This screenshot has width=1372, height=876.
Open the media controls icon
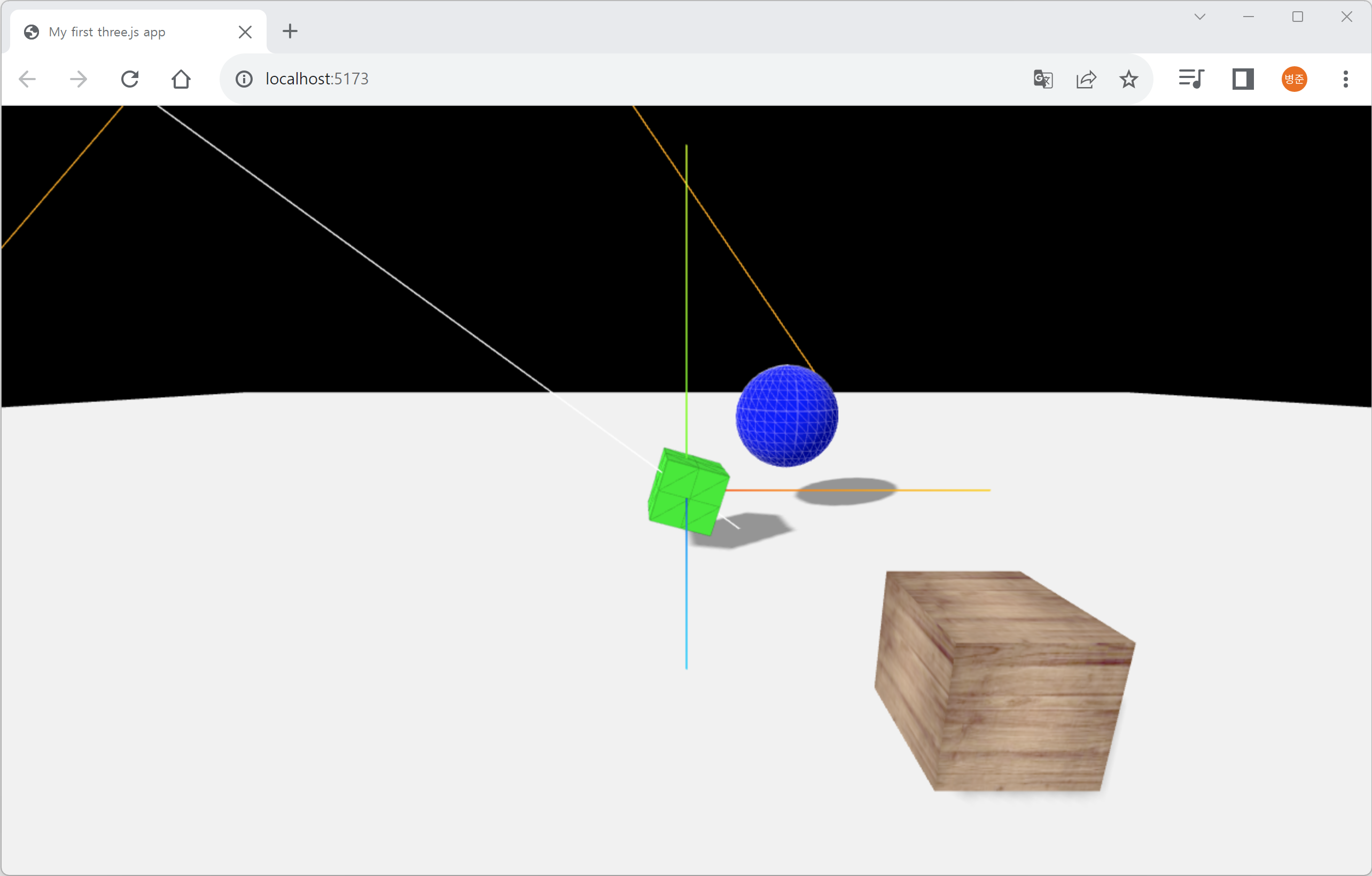tap(1191, 79)
